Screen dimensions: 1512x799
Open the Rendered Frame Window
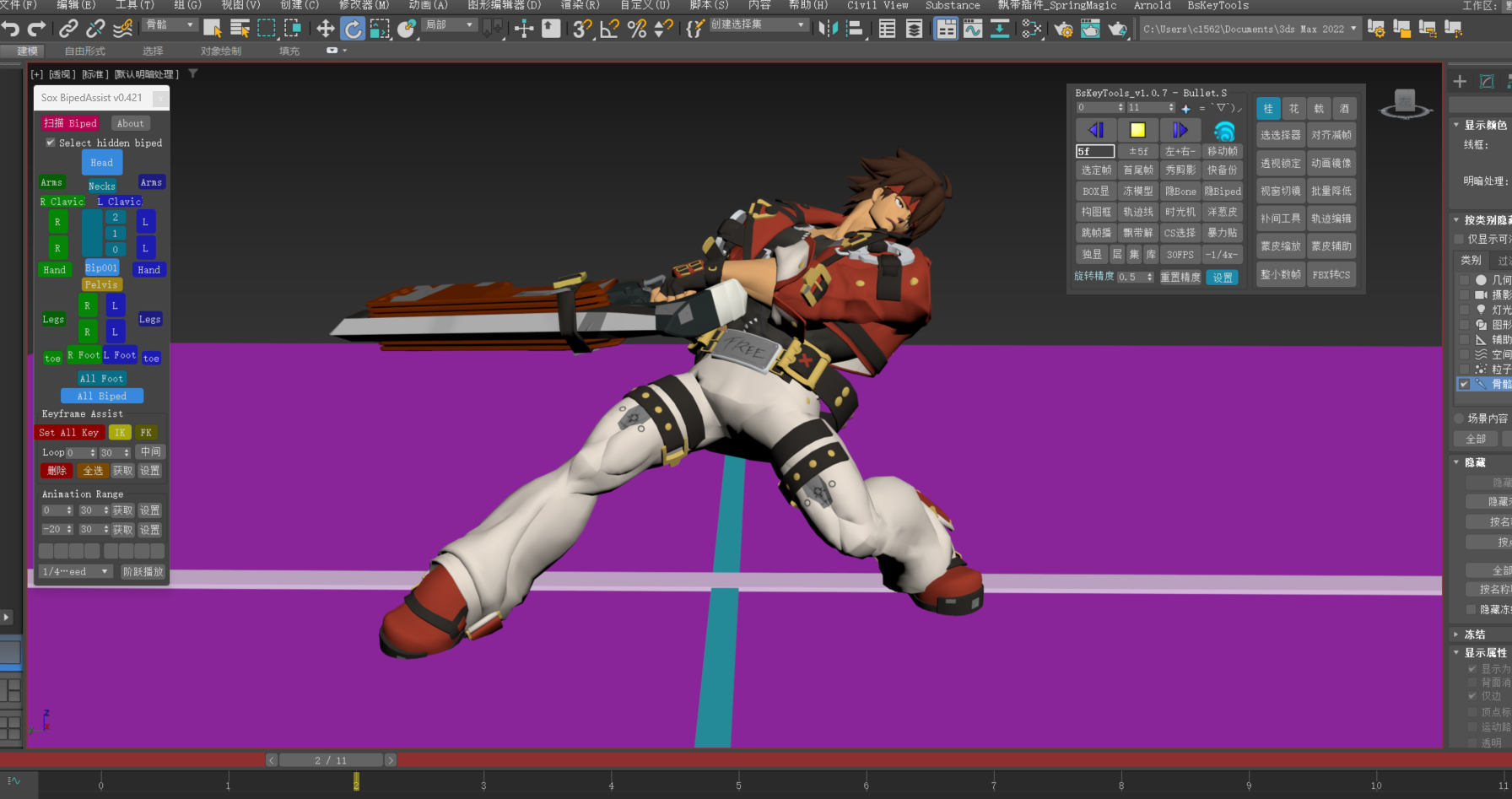[x=1090, y=29]
